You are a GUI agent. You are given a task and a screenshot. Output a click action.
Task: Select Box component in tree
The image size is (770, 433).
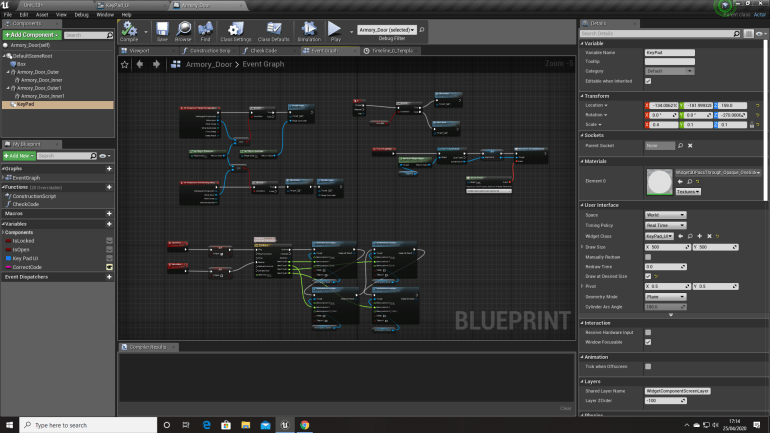(22, 64)
